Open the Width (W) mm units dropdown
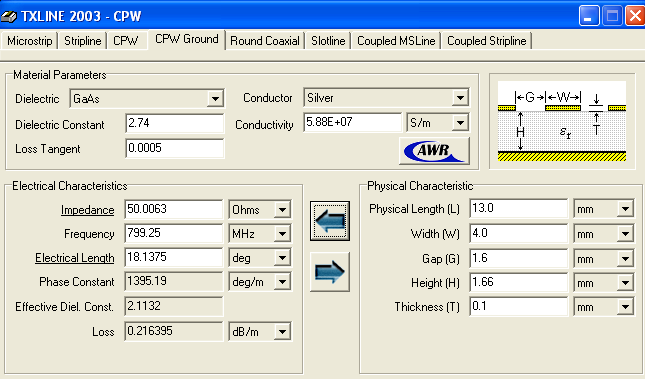645x379 pixels. point(625,234)
